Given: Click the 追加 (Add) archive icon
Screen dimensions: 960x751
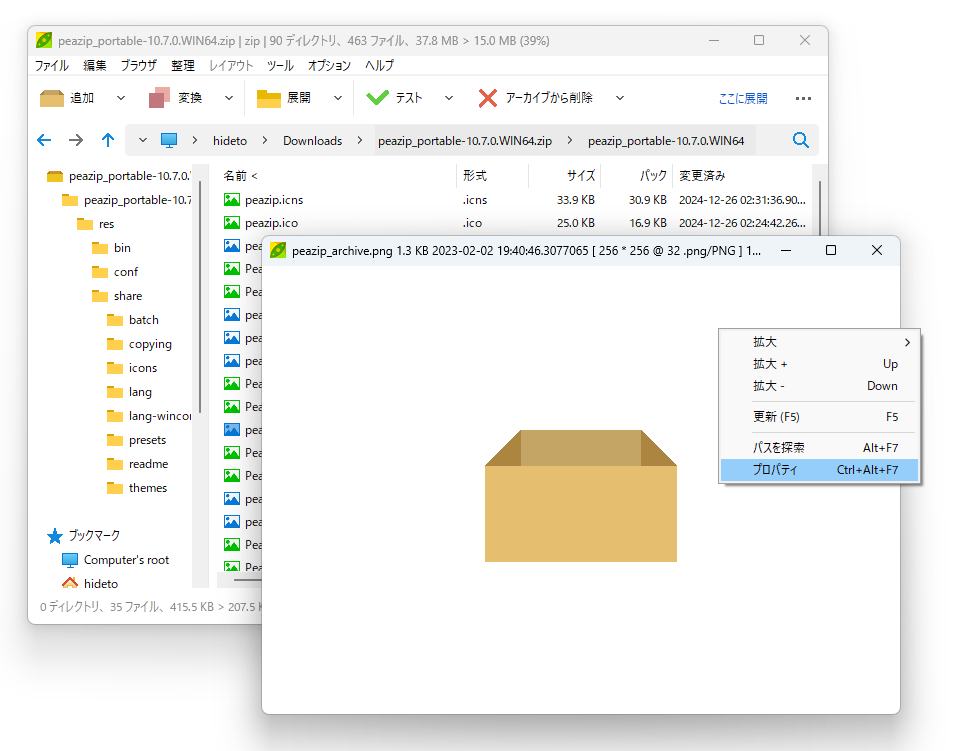Looking at the screenshot, I should (50, 97).
